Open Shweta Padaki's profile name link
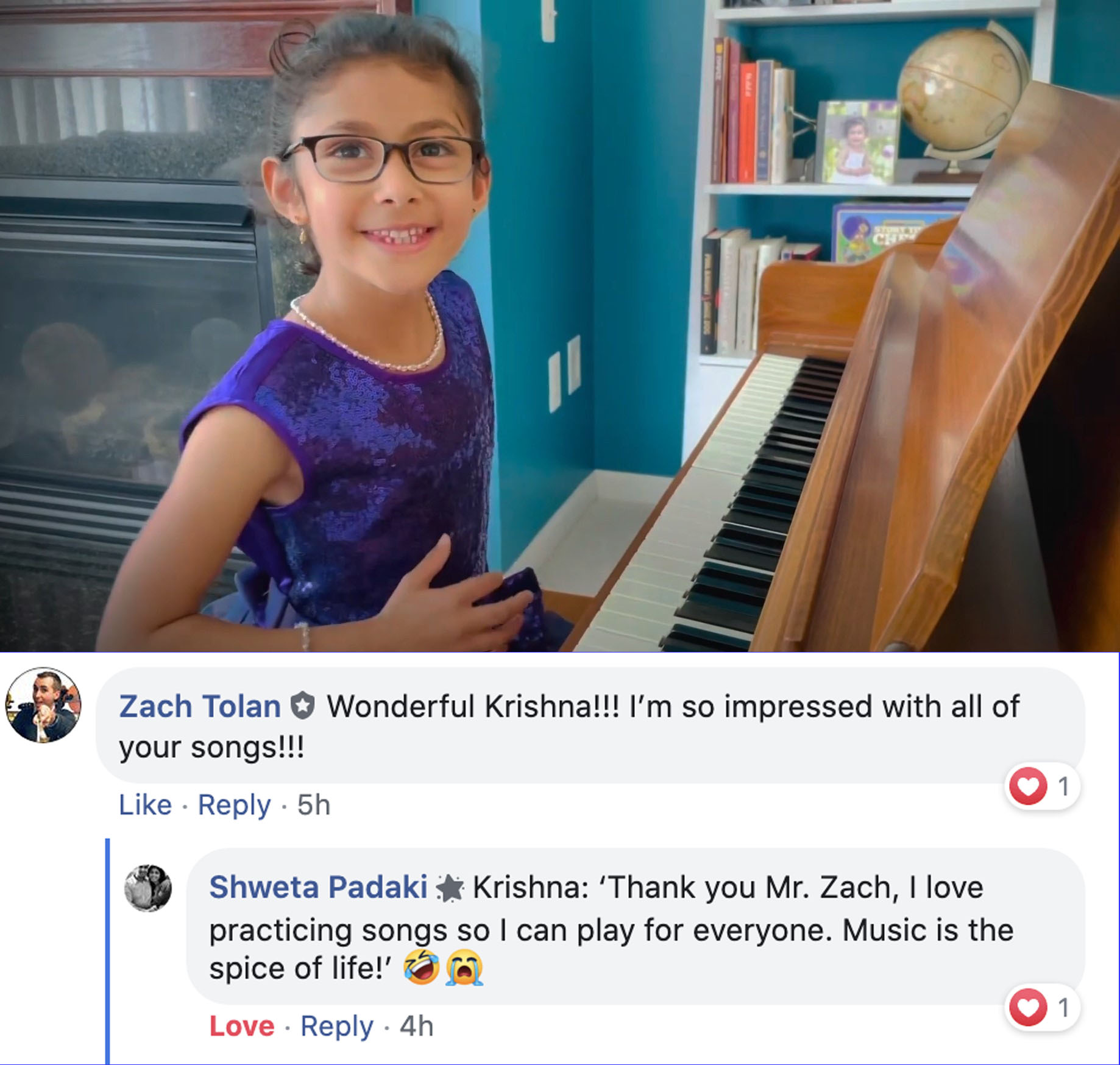 tap(318, 887)
